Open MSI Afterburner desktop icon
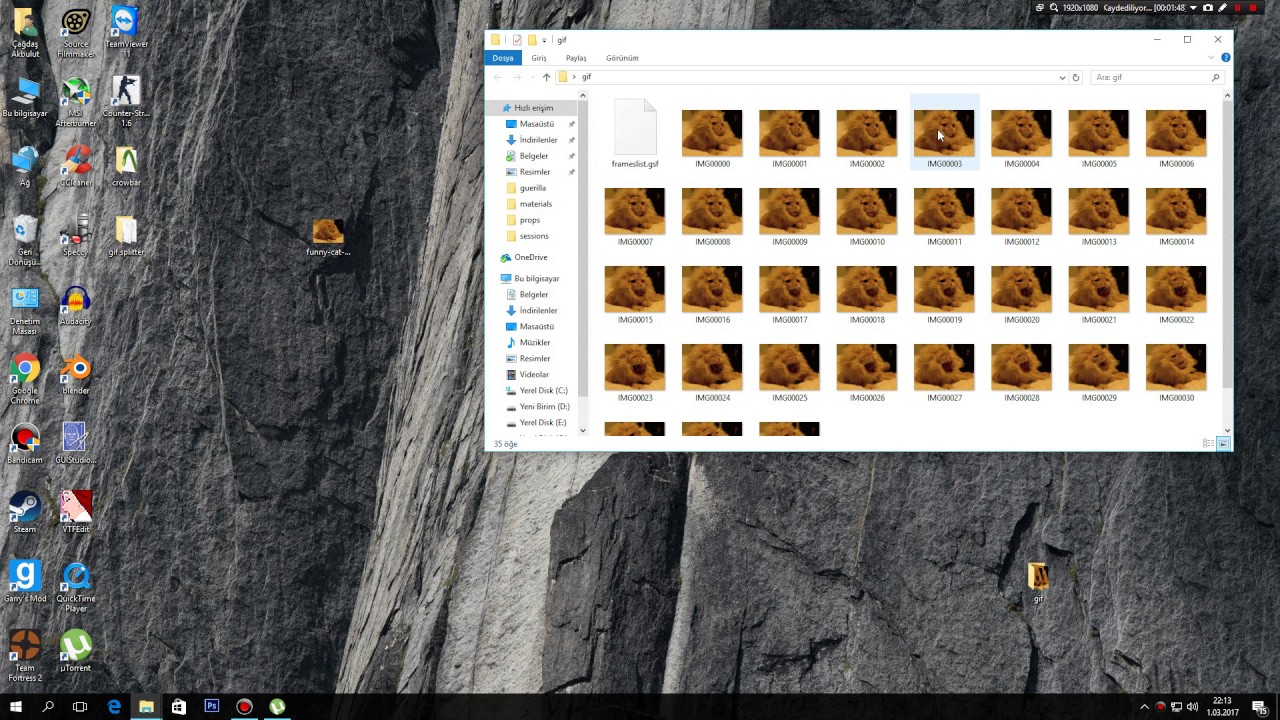The image size is (1280, 720). click(75, 102)
